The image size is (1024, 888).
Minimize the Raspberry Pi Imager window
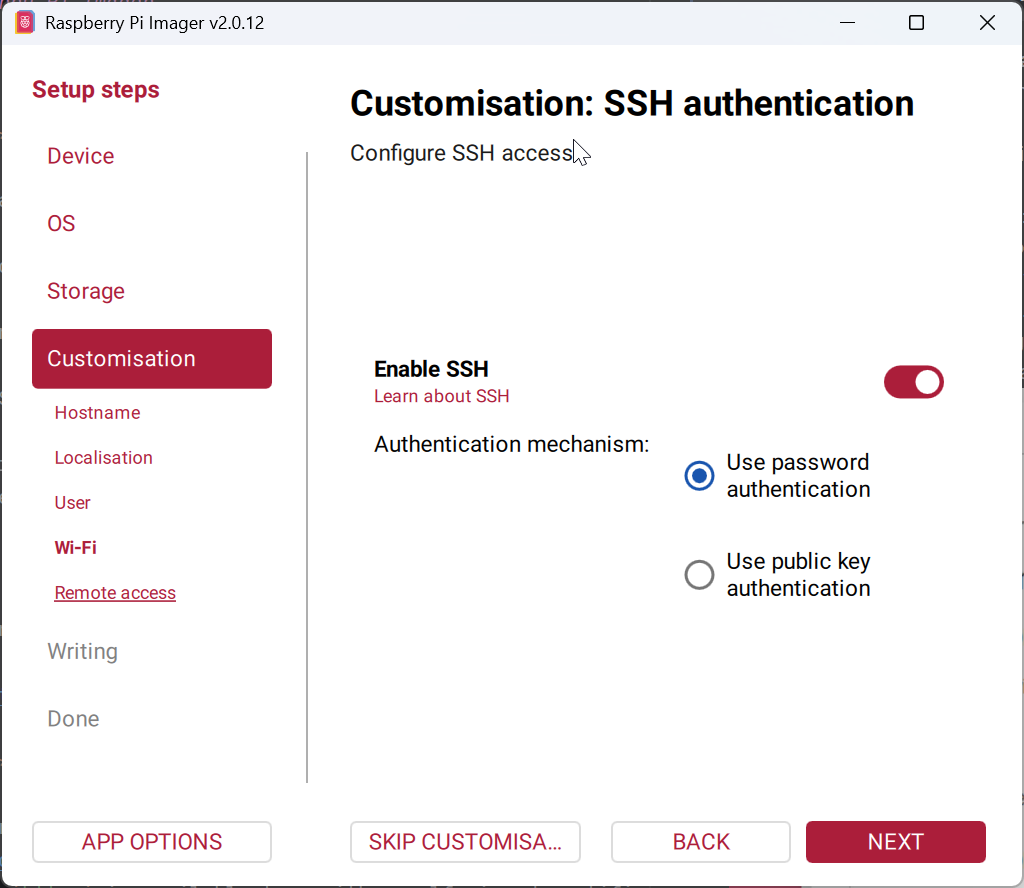847,23
